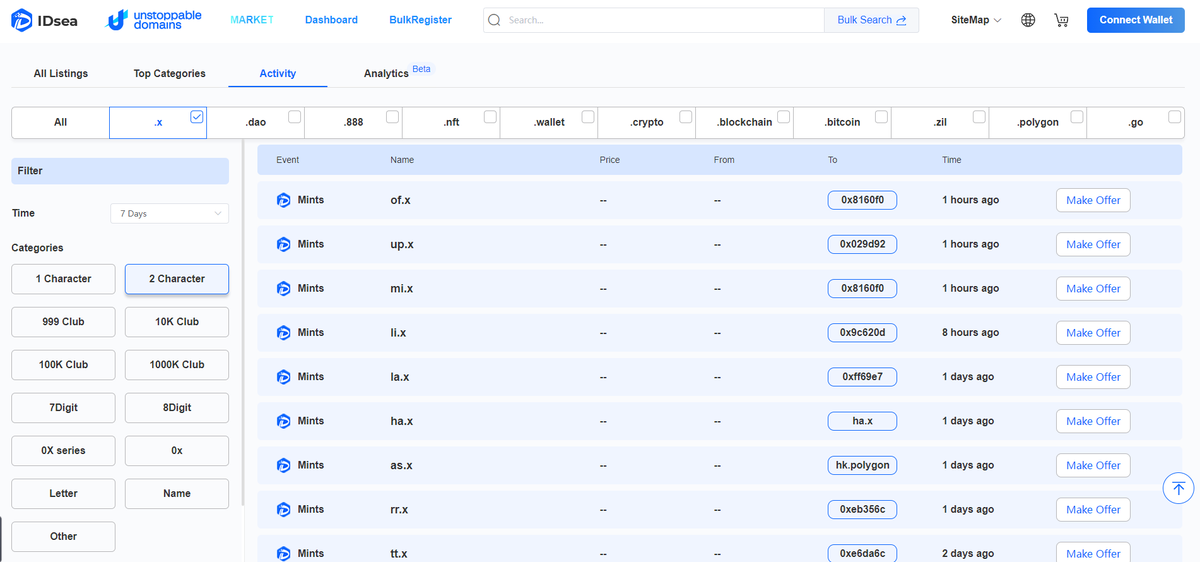Check the .dao domain checkbox
This screenshot has width=1200, height=562.
click(295, 117)
